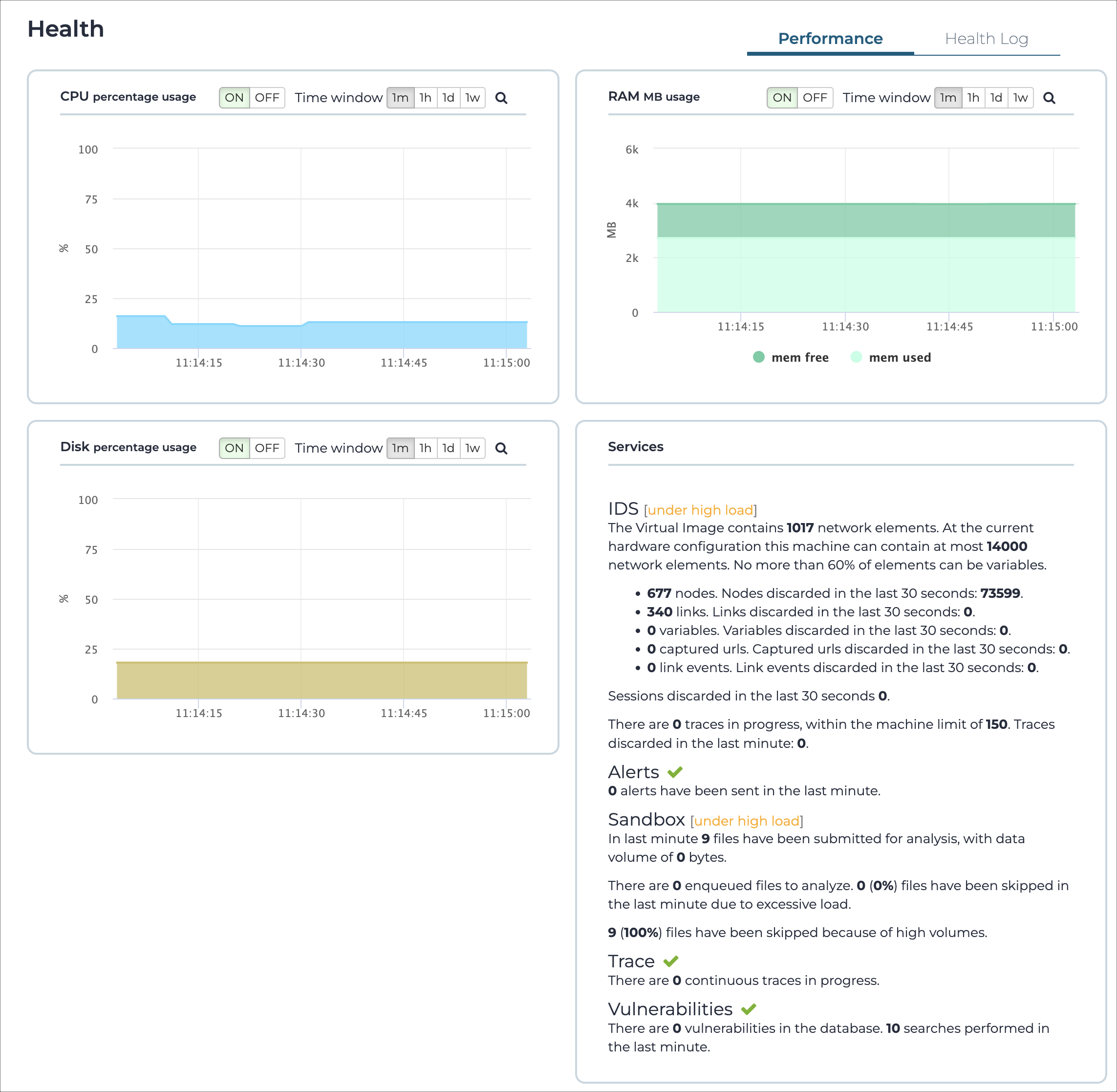Click the 73599 discarded nodes value
The height and width of the screenshot is (1092, 1117).
pos(1000,593)
